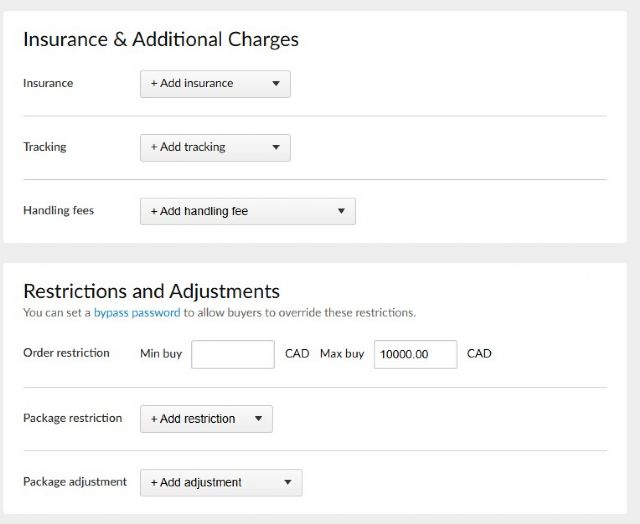The width and height of the screenshot is (640, 524).
Task: Click the Package restriction label
Action: tap(72, 418)
